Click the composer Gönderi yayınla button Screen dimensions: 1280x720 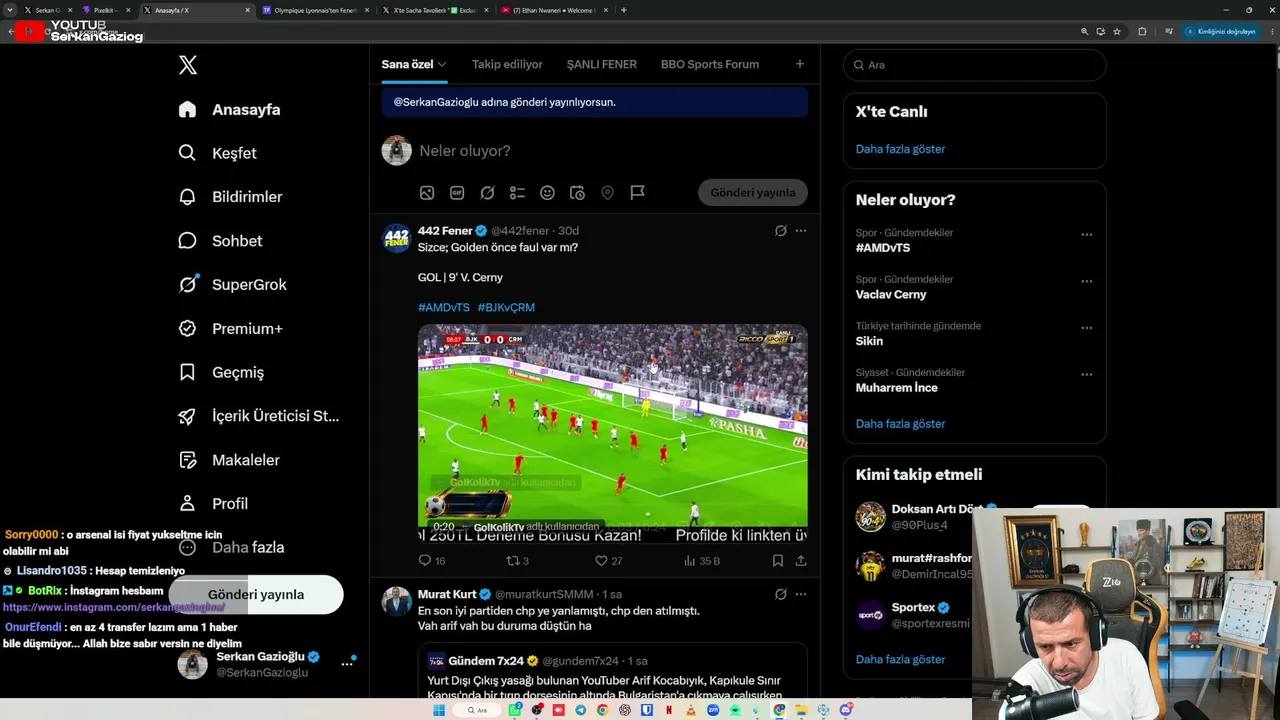pos(753,193)
